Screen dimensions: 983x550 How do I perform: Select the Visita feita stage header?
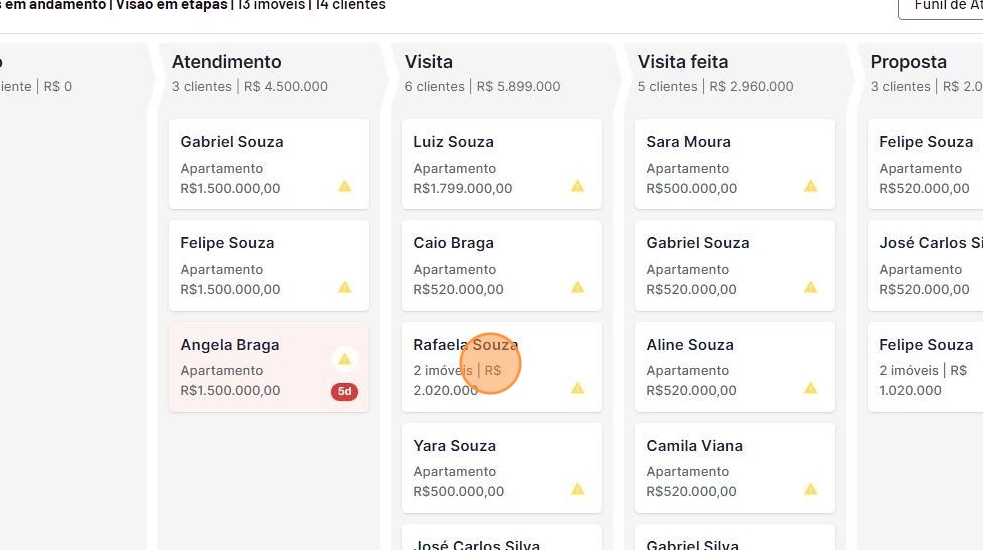coord(683,62)
